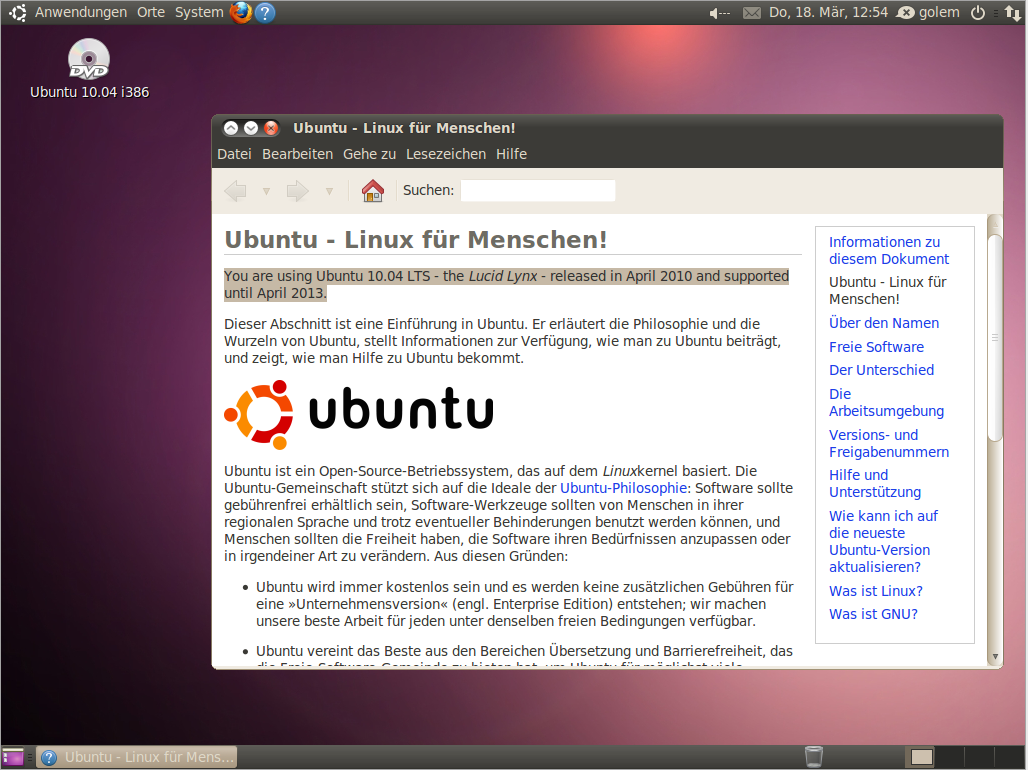Expand the back button history dropdown
This screenshot has height=770, width=1028.
(265, 190)
